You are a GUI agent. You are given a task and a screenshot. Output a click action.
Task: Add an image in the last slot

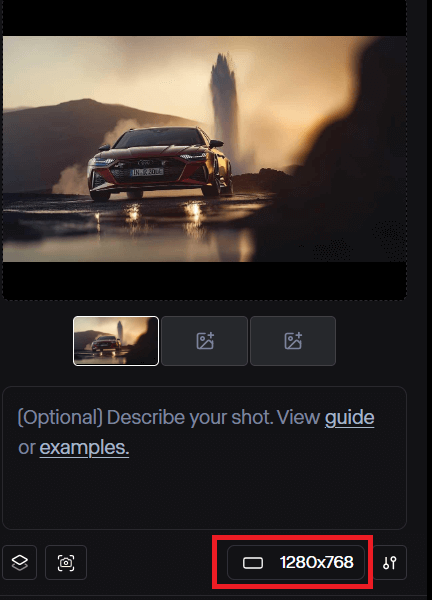[293, 341]
